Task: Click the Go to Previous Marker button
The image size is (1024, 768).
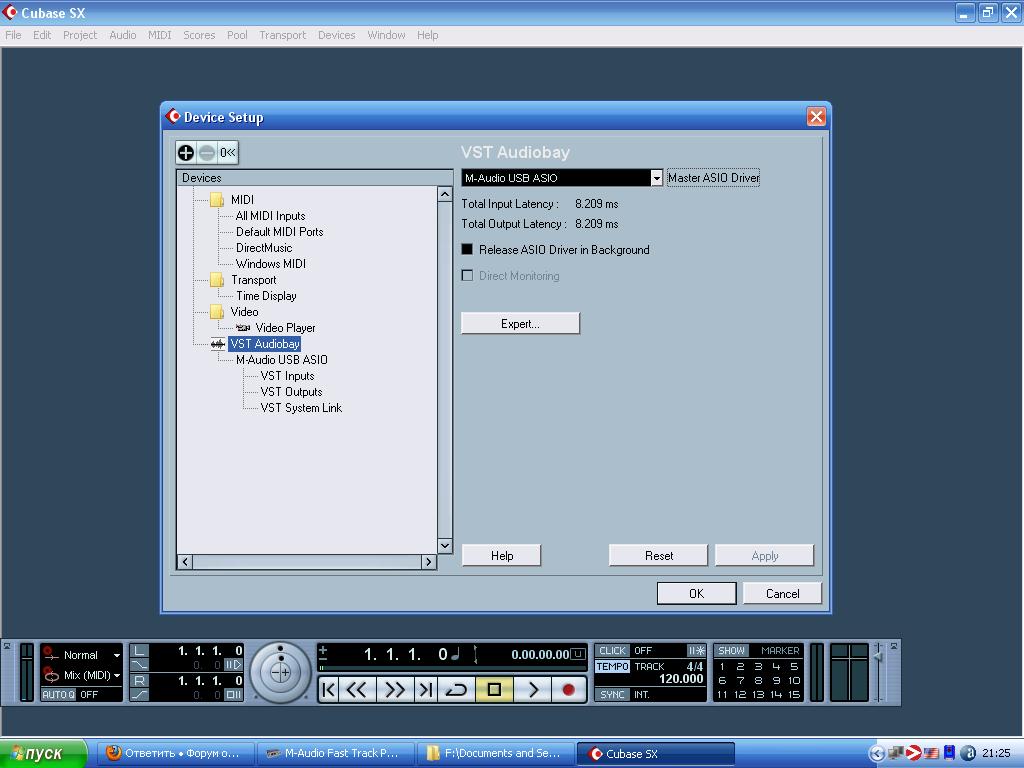Action: tap(328, 689)
